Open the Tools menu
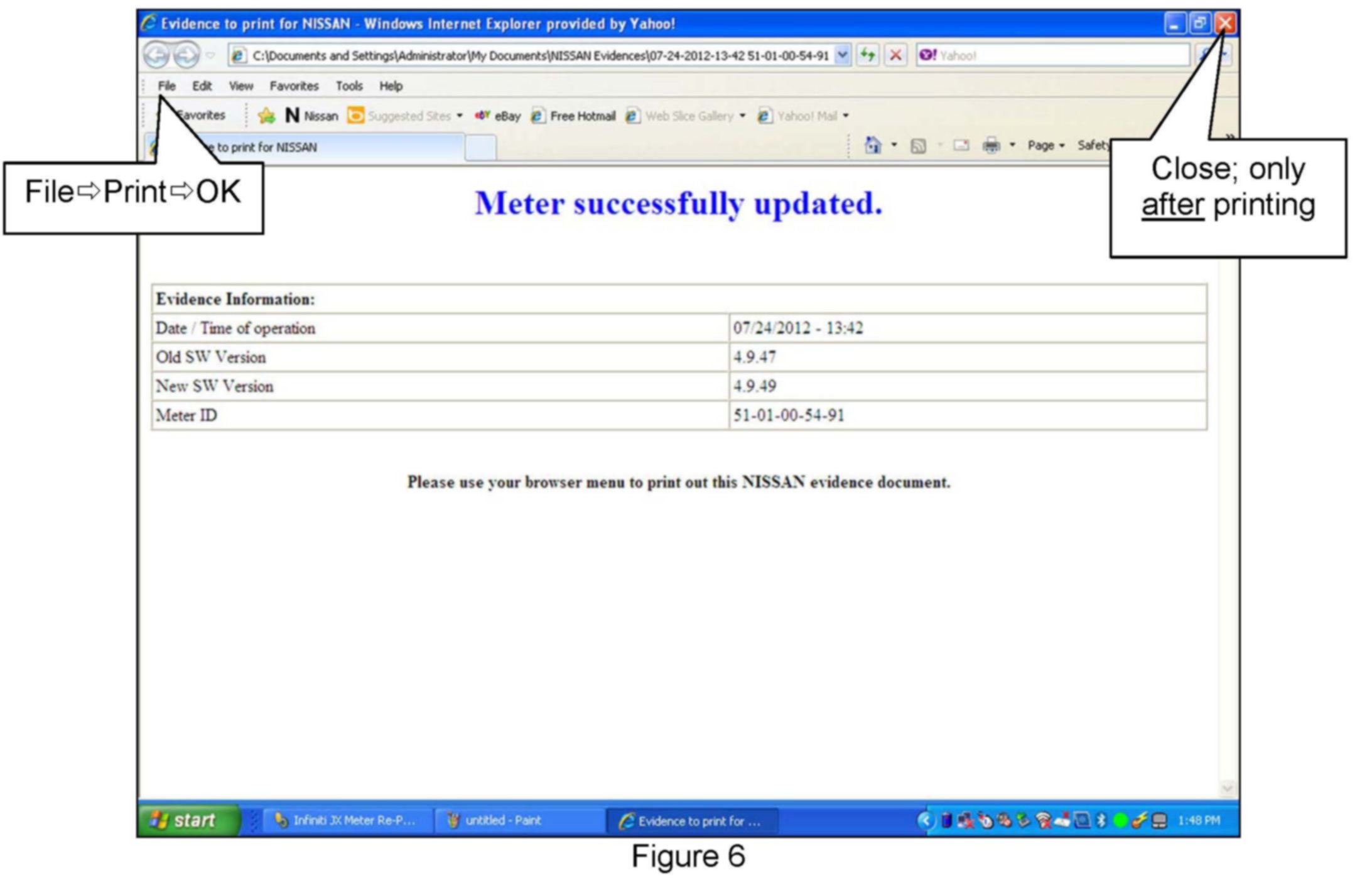The image size is (1372, 880). 348,86
